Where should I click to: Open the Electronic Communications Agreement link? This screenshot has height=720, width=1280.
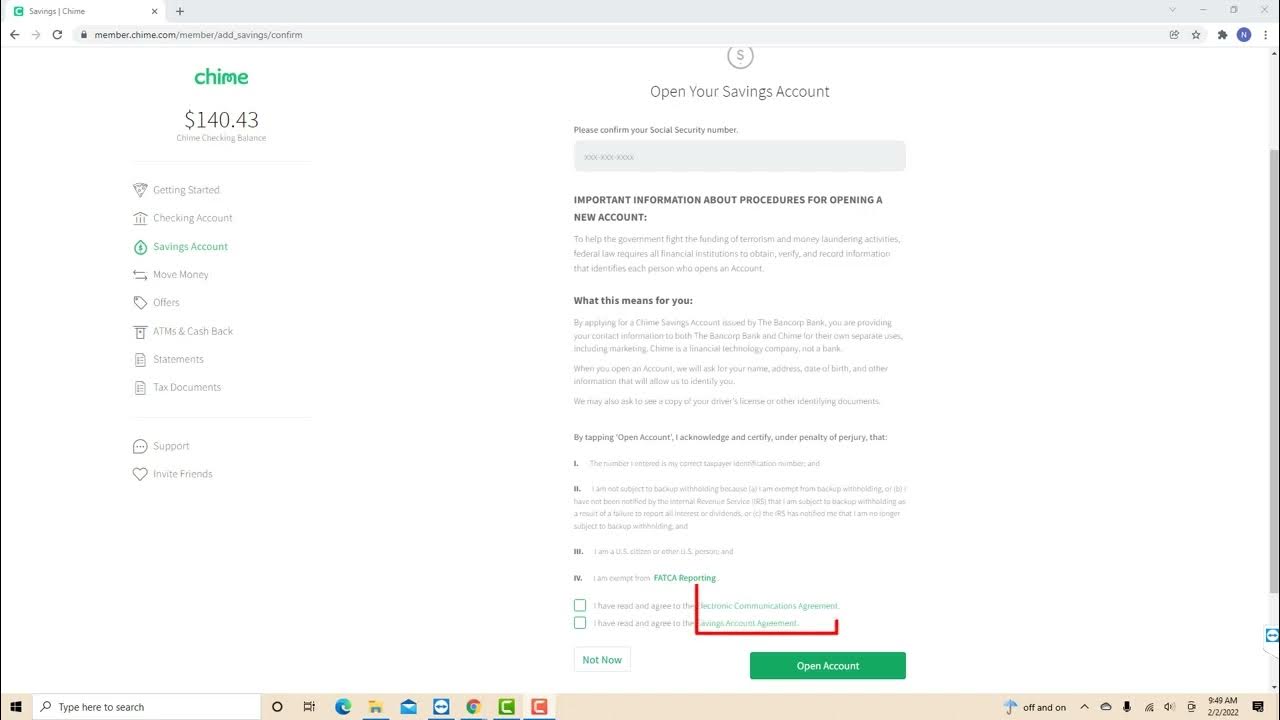tap(768, 606)
